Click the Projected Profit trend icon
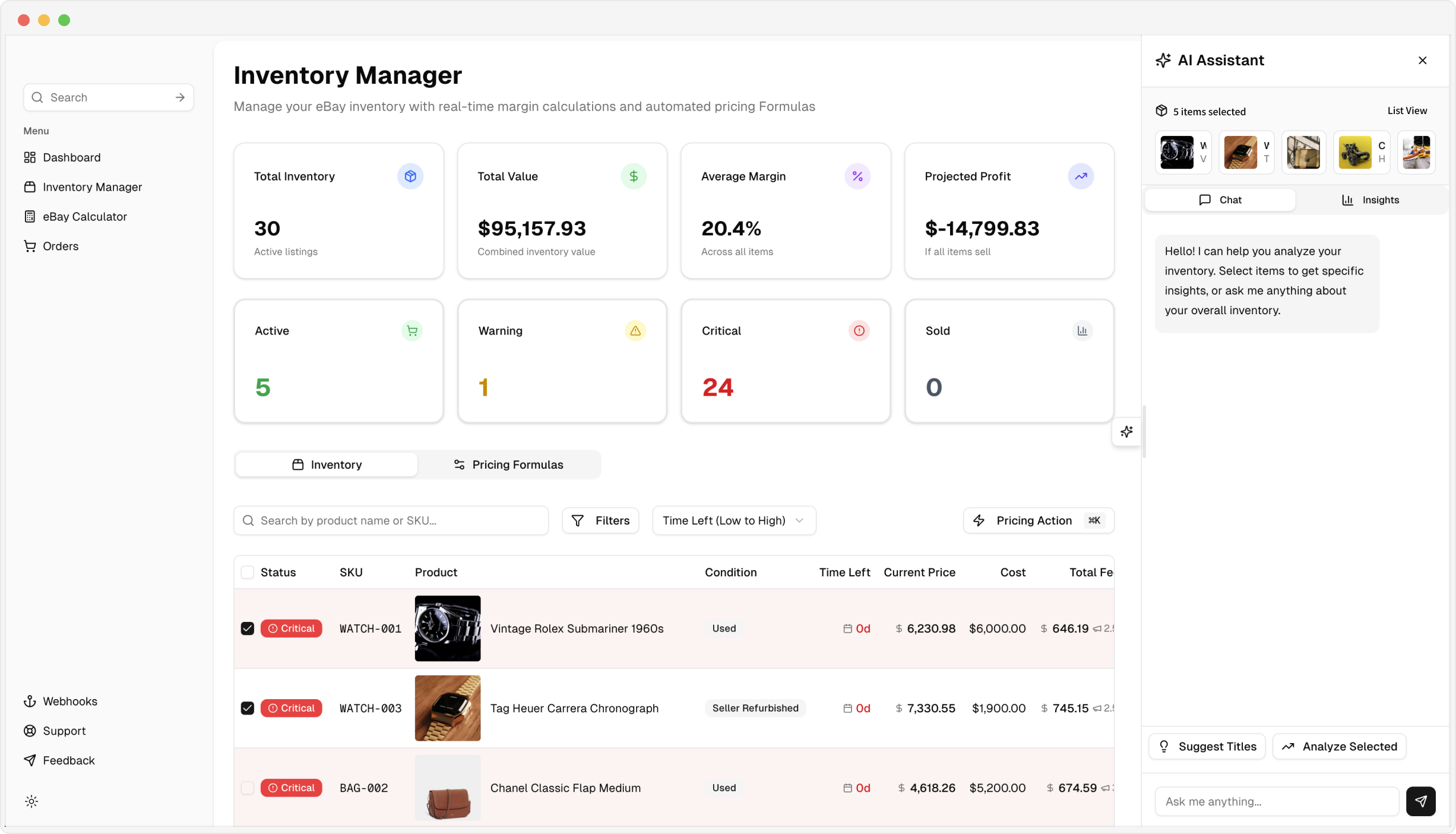The height and width of the screenshot is (834, 1456). click(x=1080, y=176)
